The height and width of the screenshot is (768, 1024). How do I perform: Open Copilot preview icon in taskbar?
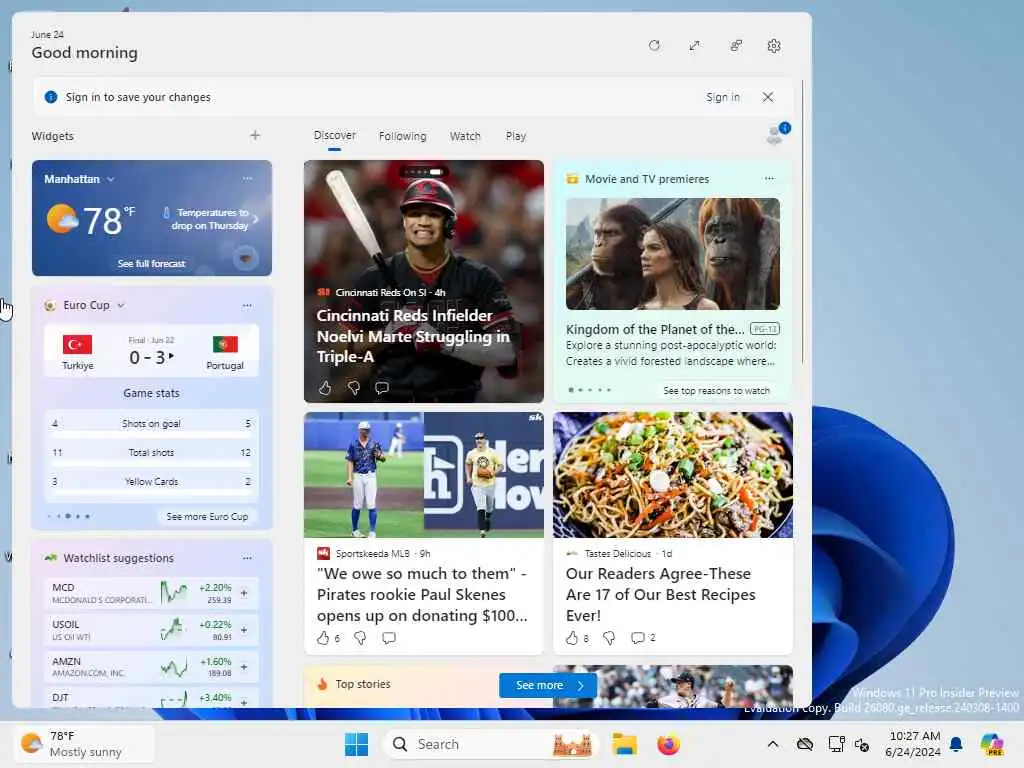click(992, 744)
